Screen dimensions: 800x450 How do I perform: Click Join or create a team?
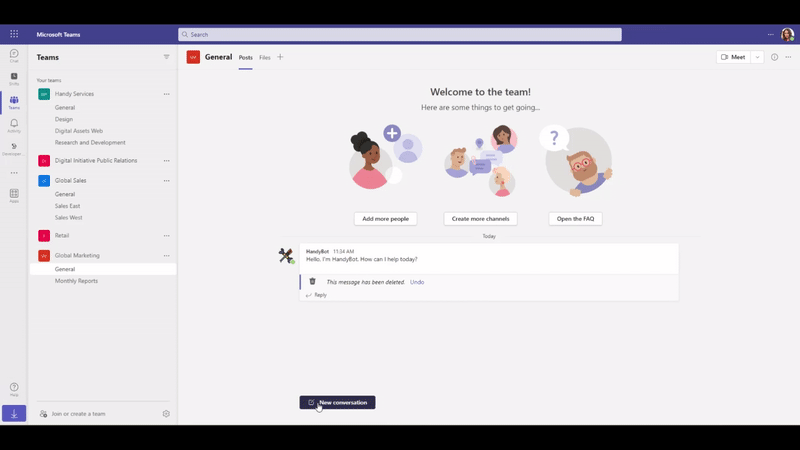pos(73,414)
